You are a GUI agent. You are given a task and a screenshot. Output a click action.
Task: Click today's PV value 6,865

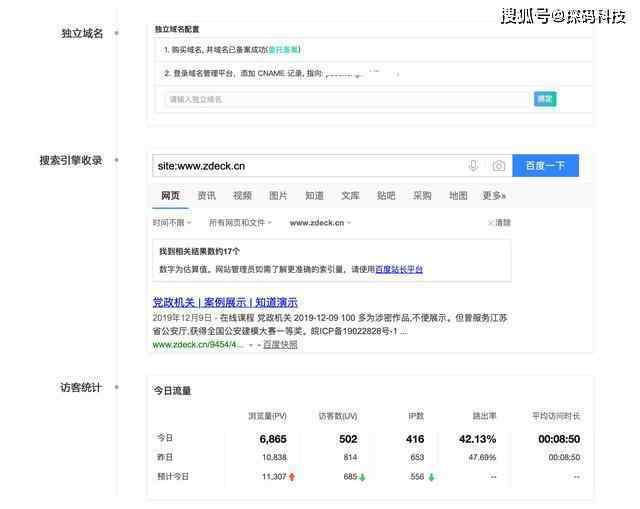[x=273, y=439]
